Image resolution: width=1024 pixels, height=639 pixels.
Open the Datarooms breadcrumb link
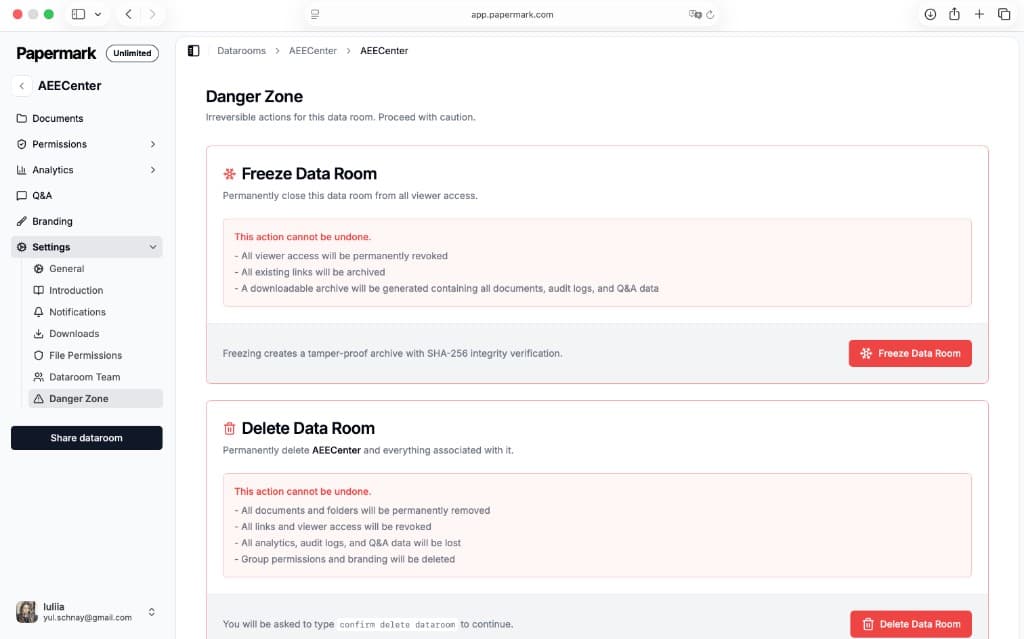242,51
